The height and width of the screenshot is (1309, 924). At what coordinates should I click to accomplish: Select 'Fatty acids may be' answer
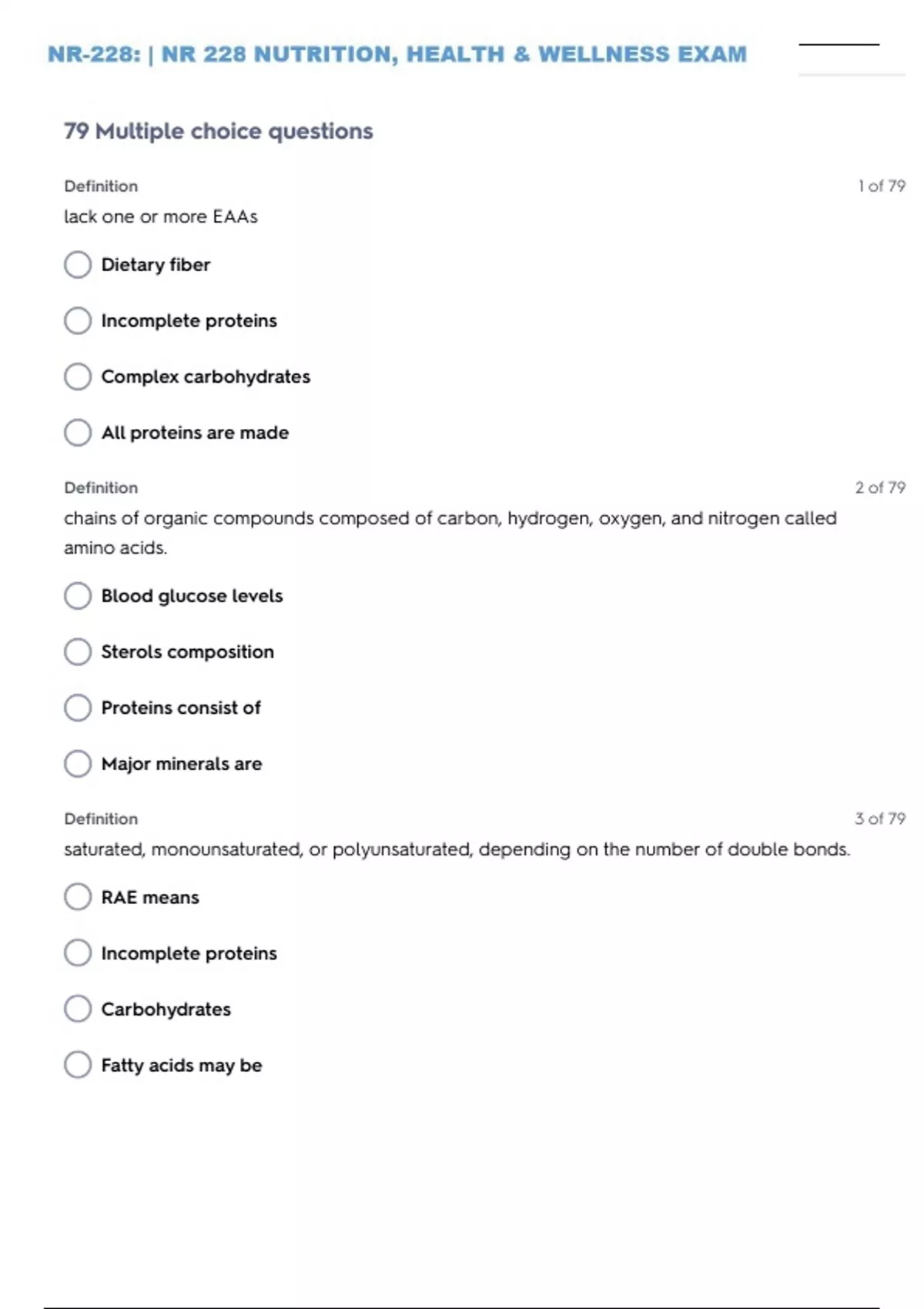coord(78,1065)
